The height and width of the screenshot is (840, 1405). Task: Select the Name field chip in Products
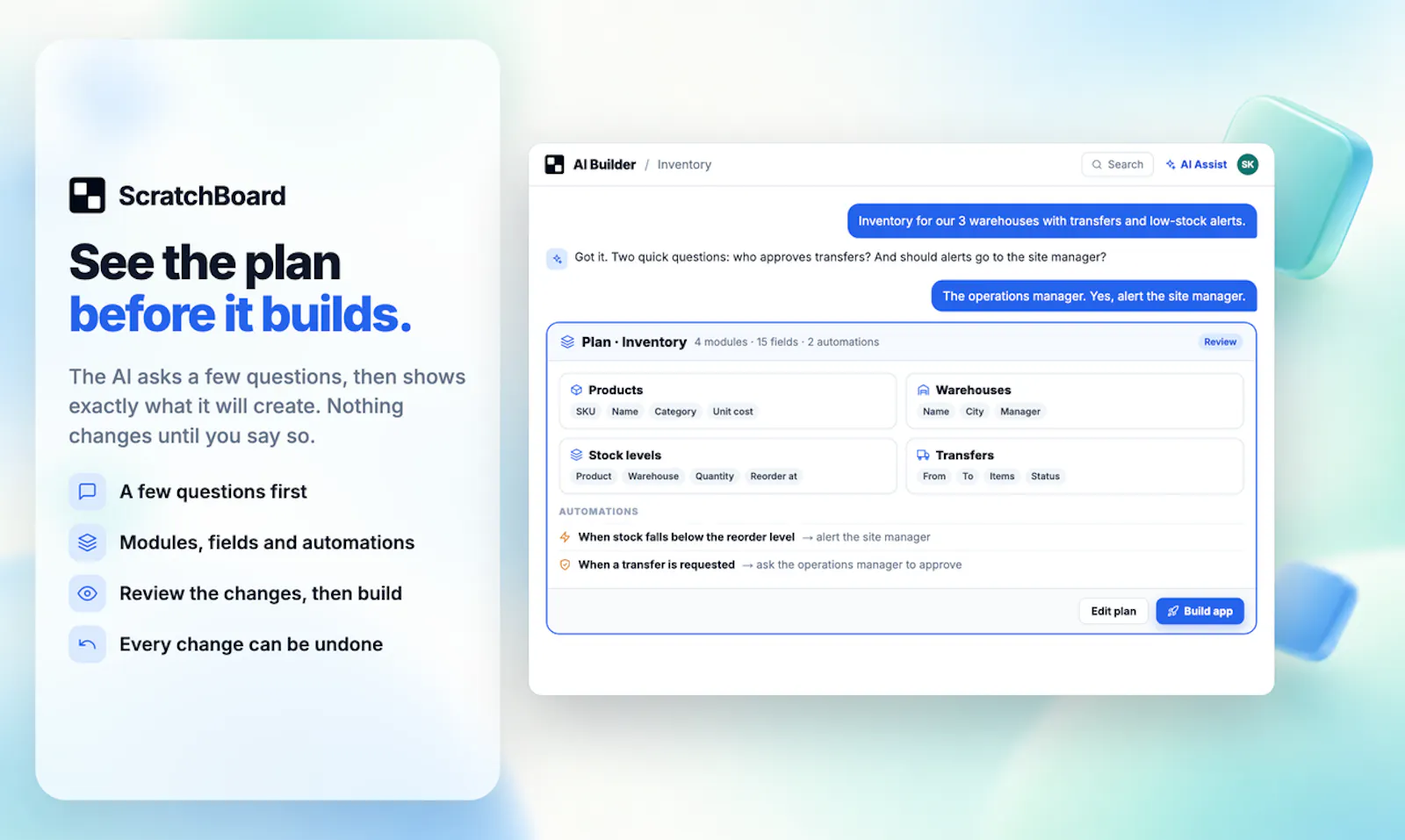tap(625, 412)
